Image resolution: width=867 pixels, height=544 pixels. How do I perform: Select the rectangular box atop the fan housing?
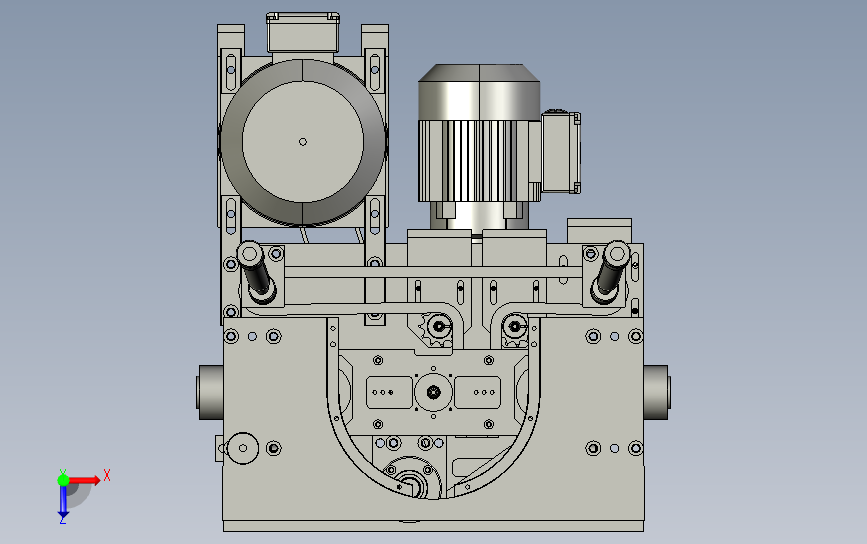click(x=303, y=32)
